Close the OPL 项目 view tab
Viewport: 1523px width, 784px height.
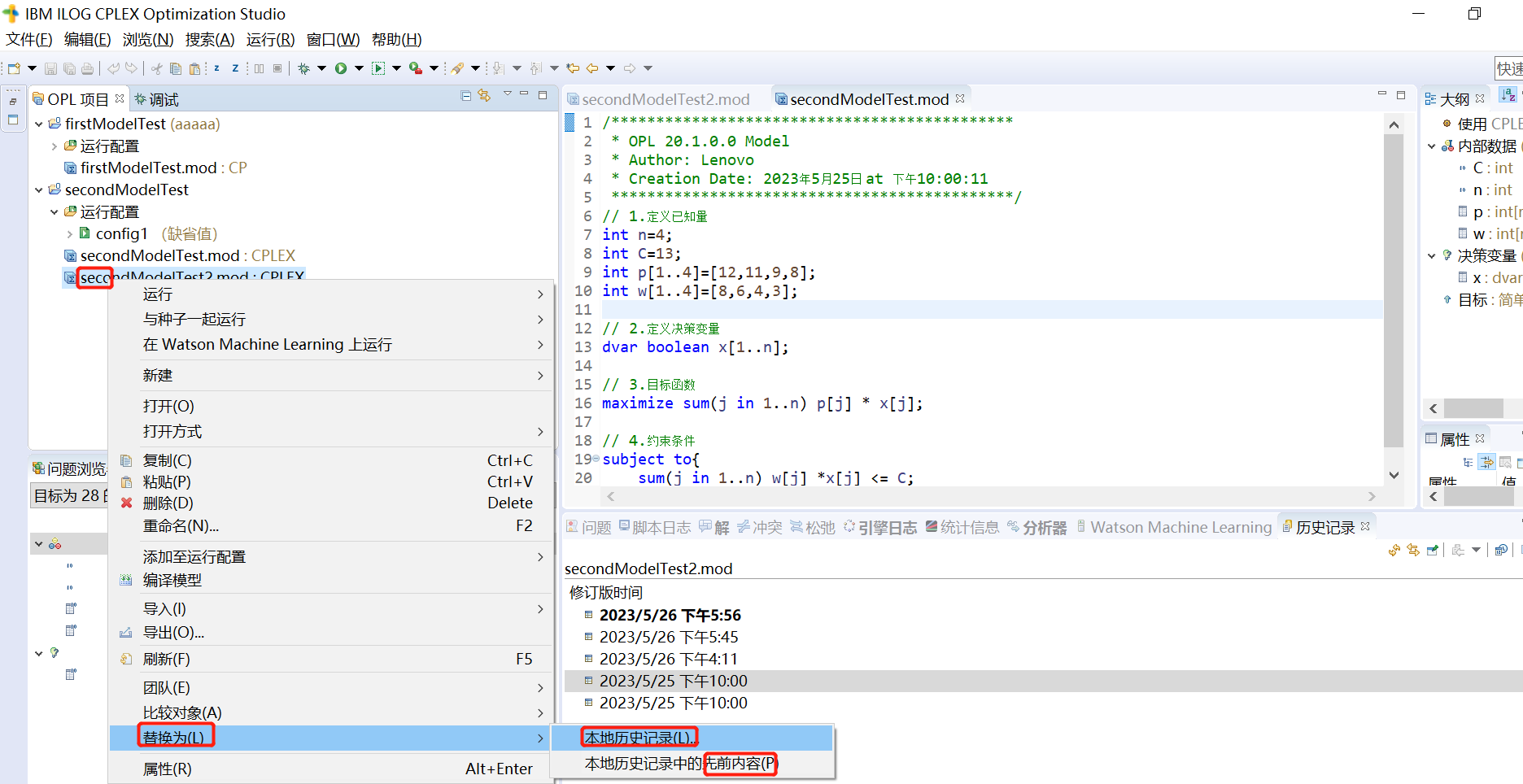(x=120, y=98)
